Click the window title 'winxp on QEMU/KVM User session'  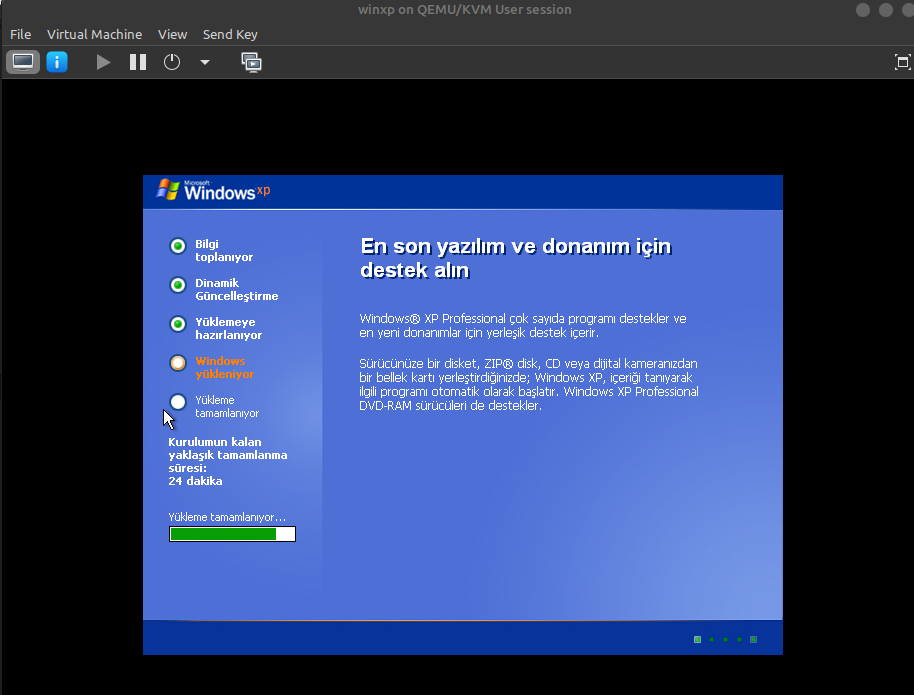(x=465, y=9)
